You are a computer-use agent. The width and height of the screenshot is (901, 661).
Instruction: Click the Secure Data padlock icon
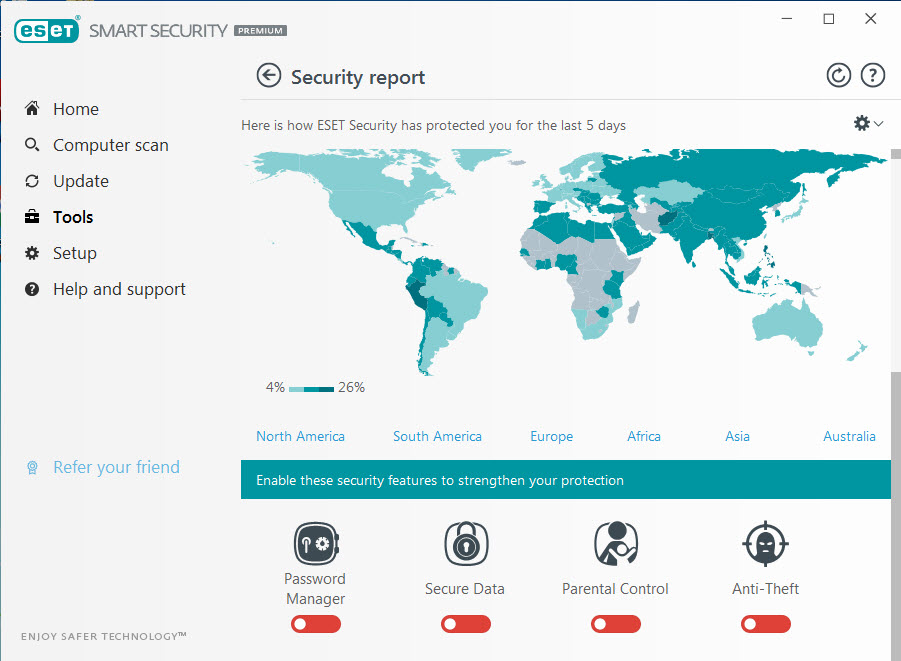pyautogui.click(x=466, y=543)
